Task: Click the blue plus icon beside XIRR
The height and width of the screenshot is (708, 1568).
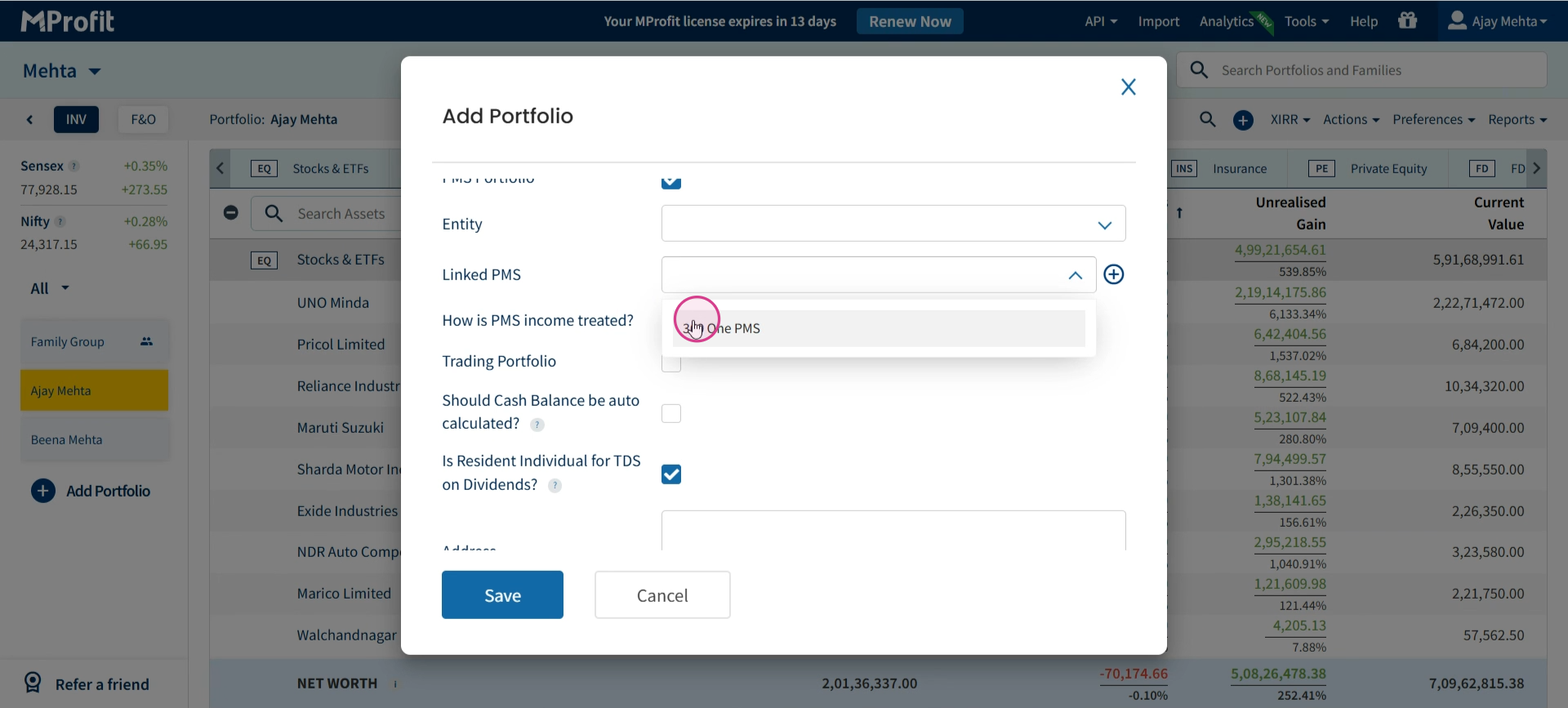Action: click(1243, 121)
